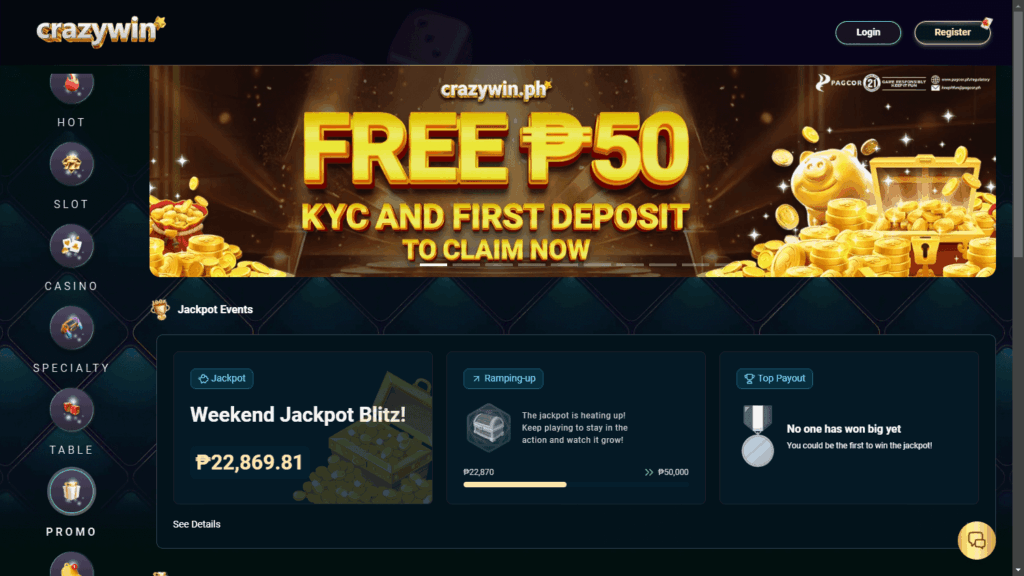
Task: Open the PROMO gift icon
Action: [71, 491]
